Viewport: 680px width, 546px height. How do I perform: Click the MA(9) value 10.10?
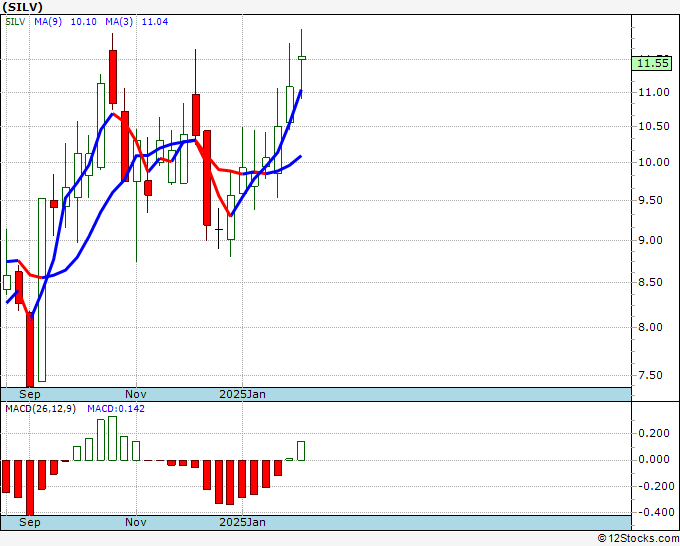click(x=83, y=22)
